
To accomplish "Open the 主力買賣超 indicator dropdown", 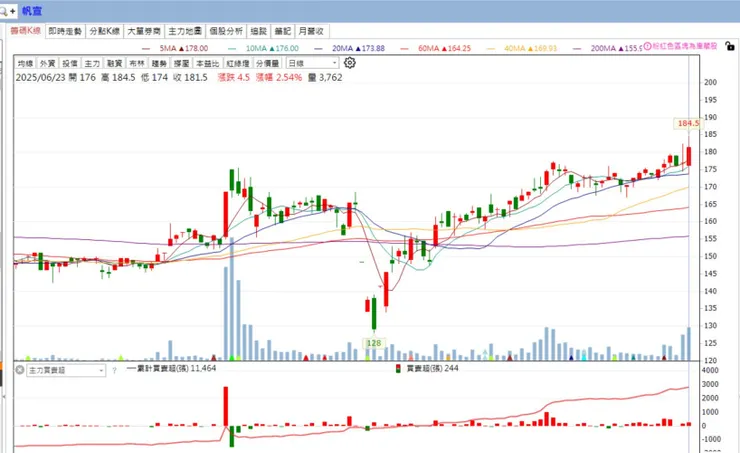I will coord(66,371).
